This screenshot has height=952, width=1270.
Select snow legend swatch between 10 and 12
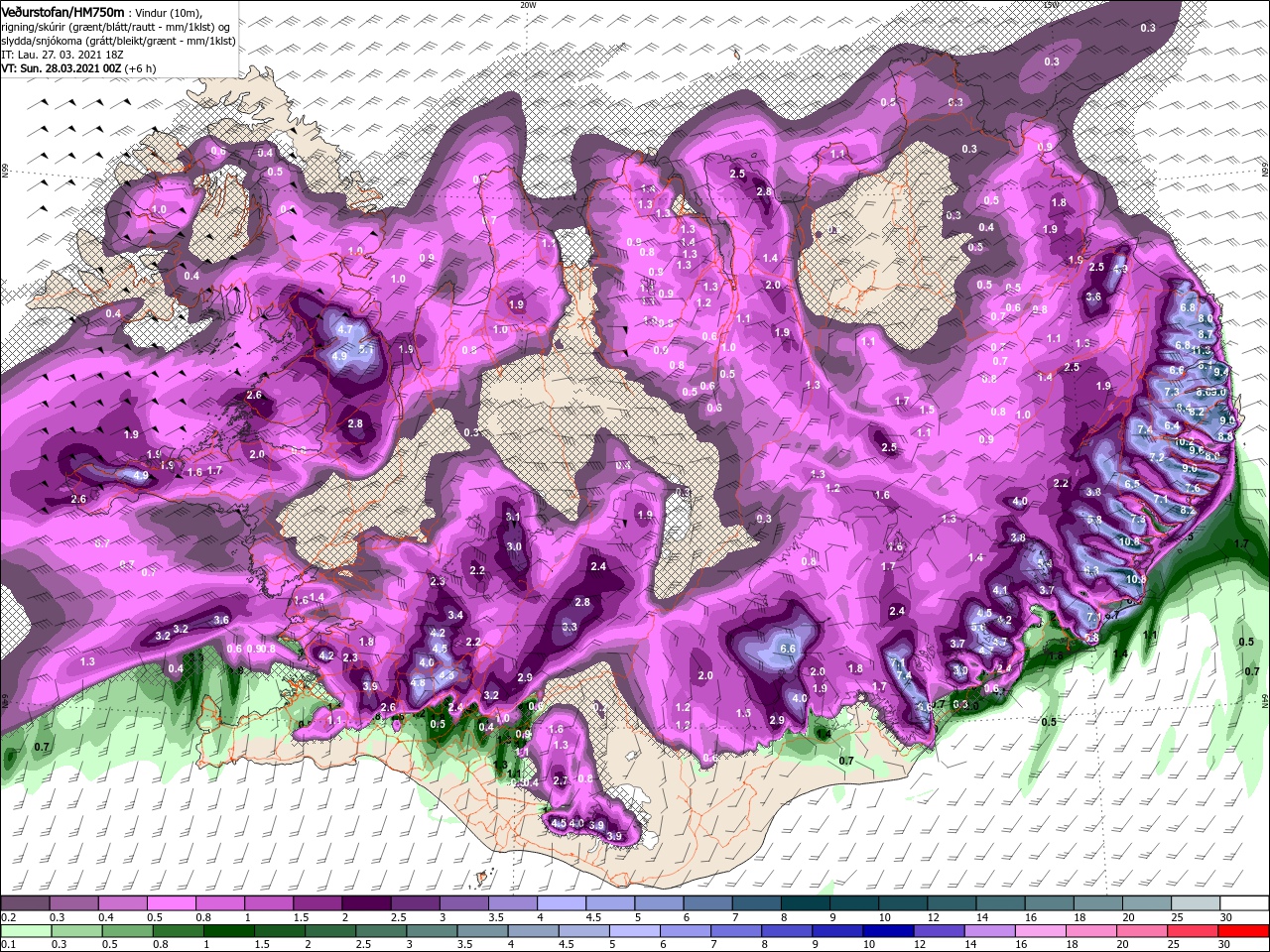[x=902, y=904]
